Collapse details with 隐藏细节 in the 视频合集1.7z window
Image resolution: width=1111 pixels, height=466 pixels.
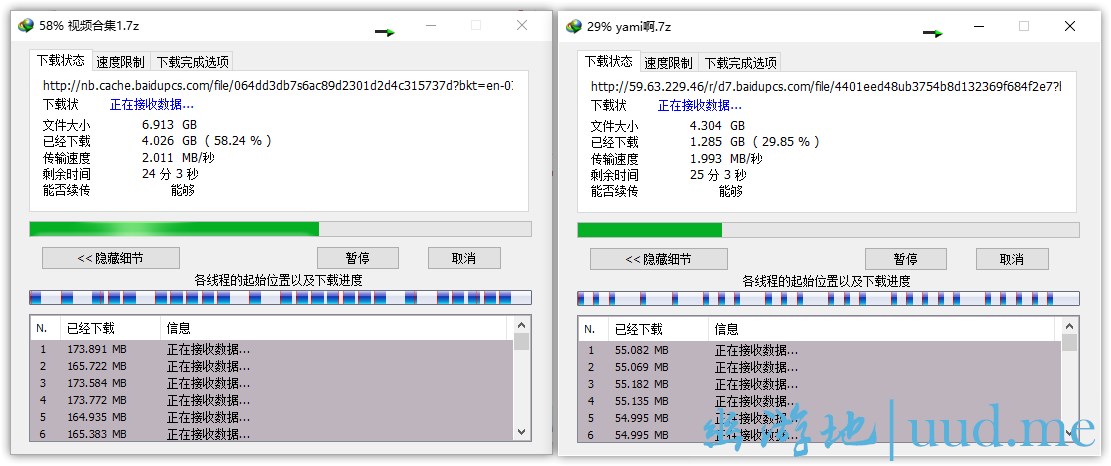pos(110,258)
